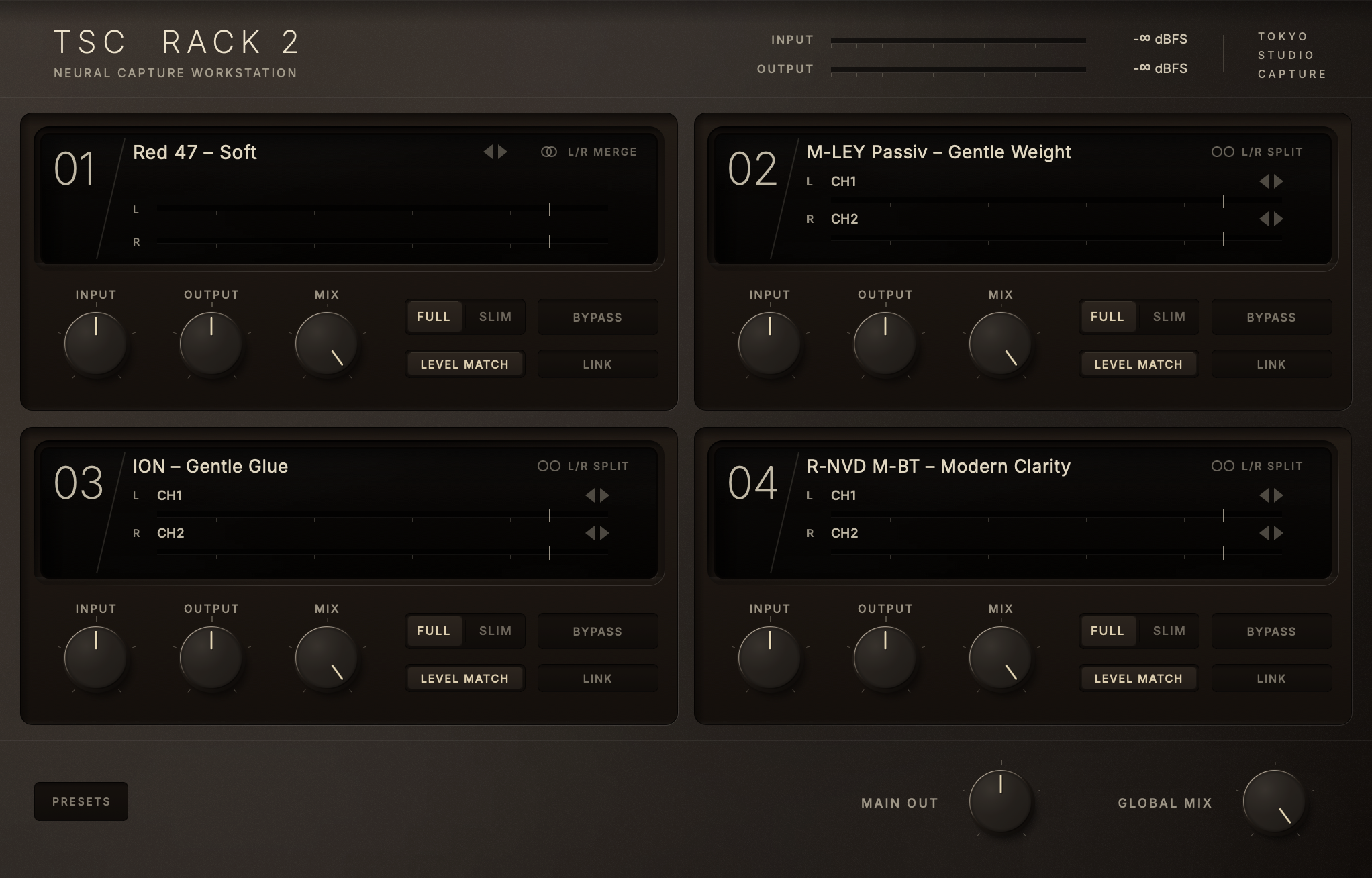1372x878 pixels.
Task: Click next arrow for CH1 in slot 03
Action: (x=605, y=495)
